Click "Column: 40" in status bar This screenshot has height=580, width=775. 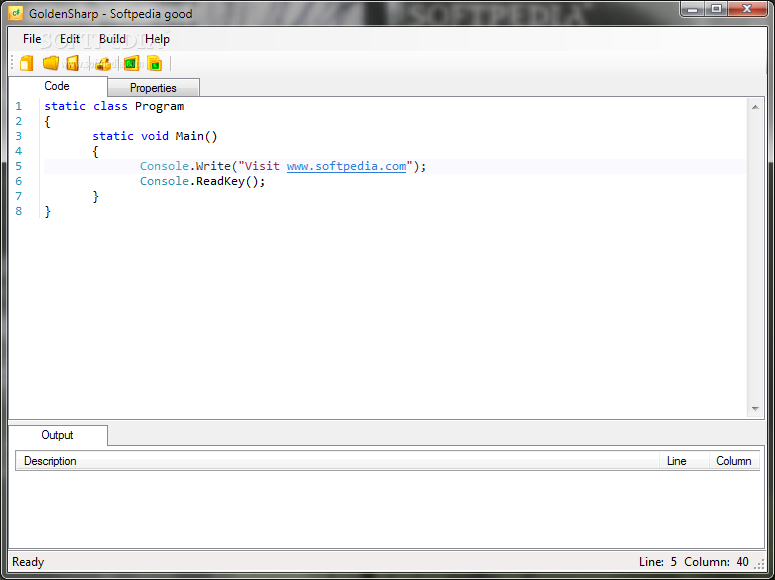(716, 562)
